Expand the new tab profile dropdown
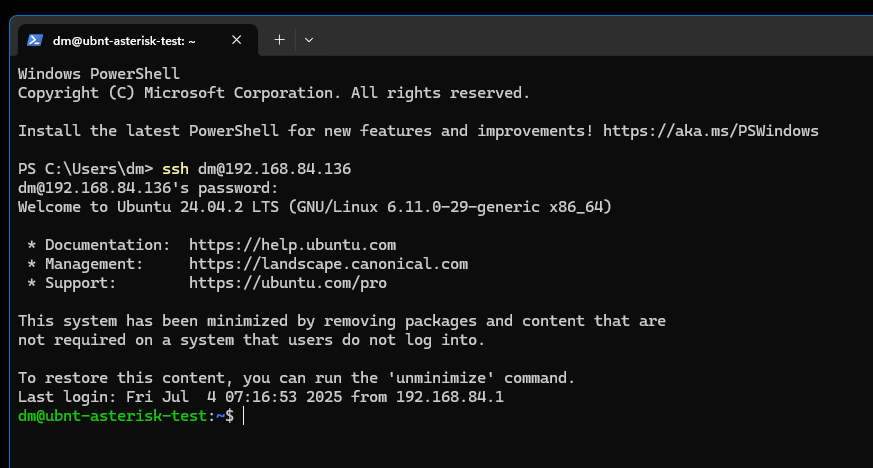The image size is (873, 468). tap(309, 40)
